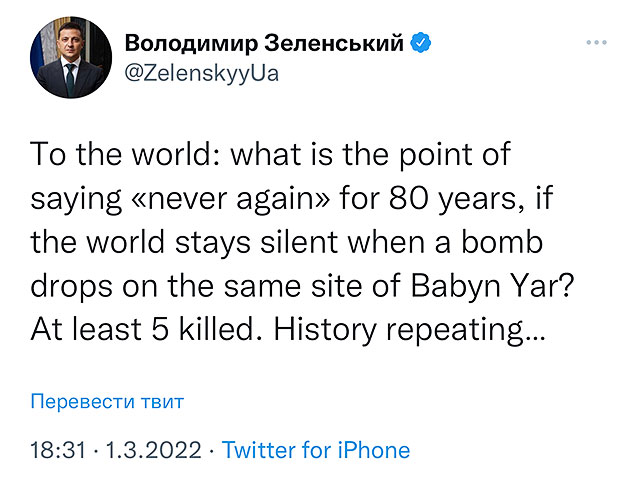Click the @ZelenskyyUa handle
The width and height of the screenshot is (640, 480).
coord(202,74)
